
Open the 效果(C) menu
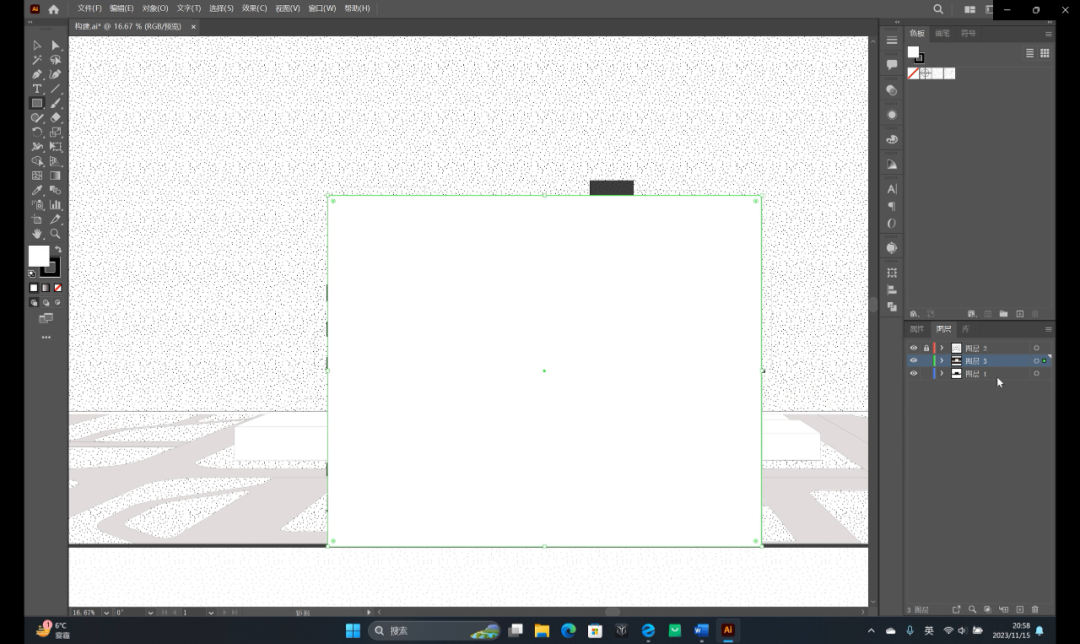(254, 8)
